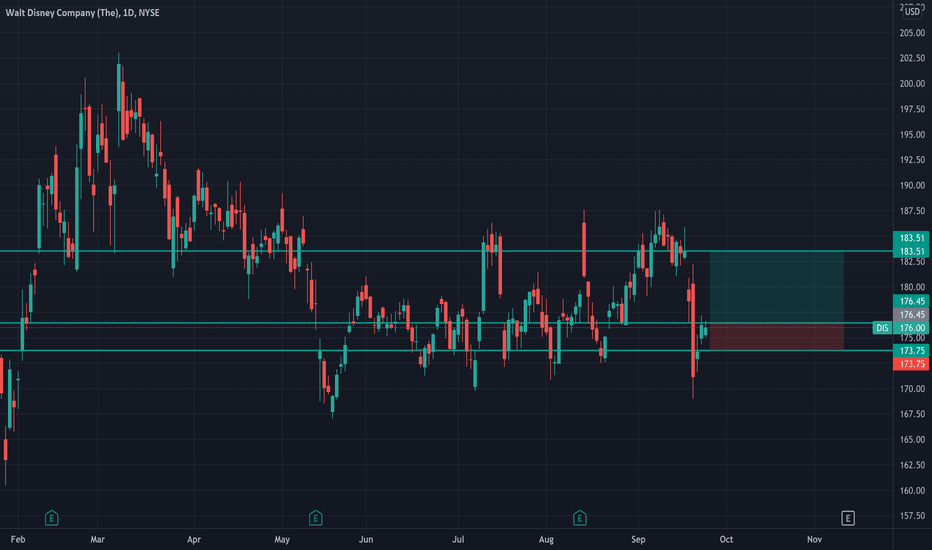The height and width of the screenshot is (550, 932).
Task: Click the Nov label on time axis
Action: pyautogui.click(x=814, y=539)
